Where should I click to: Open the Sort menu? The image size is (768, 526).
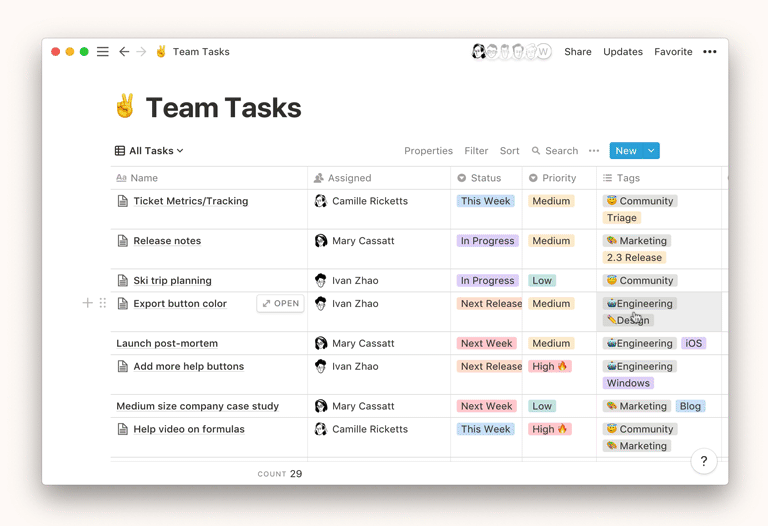[509, 151]
